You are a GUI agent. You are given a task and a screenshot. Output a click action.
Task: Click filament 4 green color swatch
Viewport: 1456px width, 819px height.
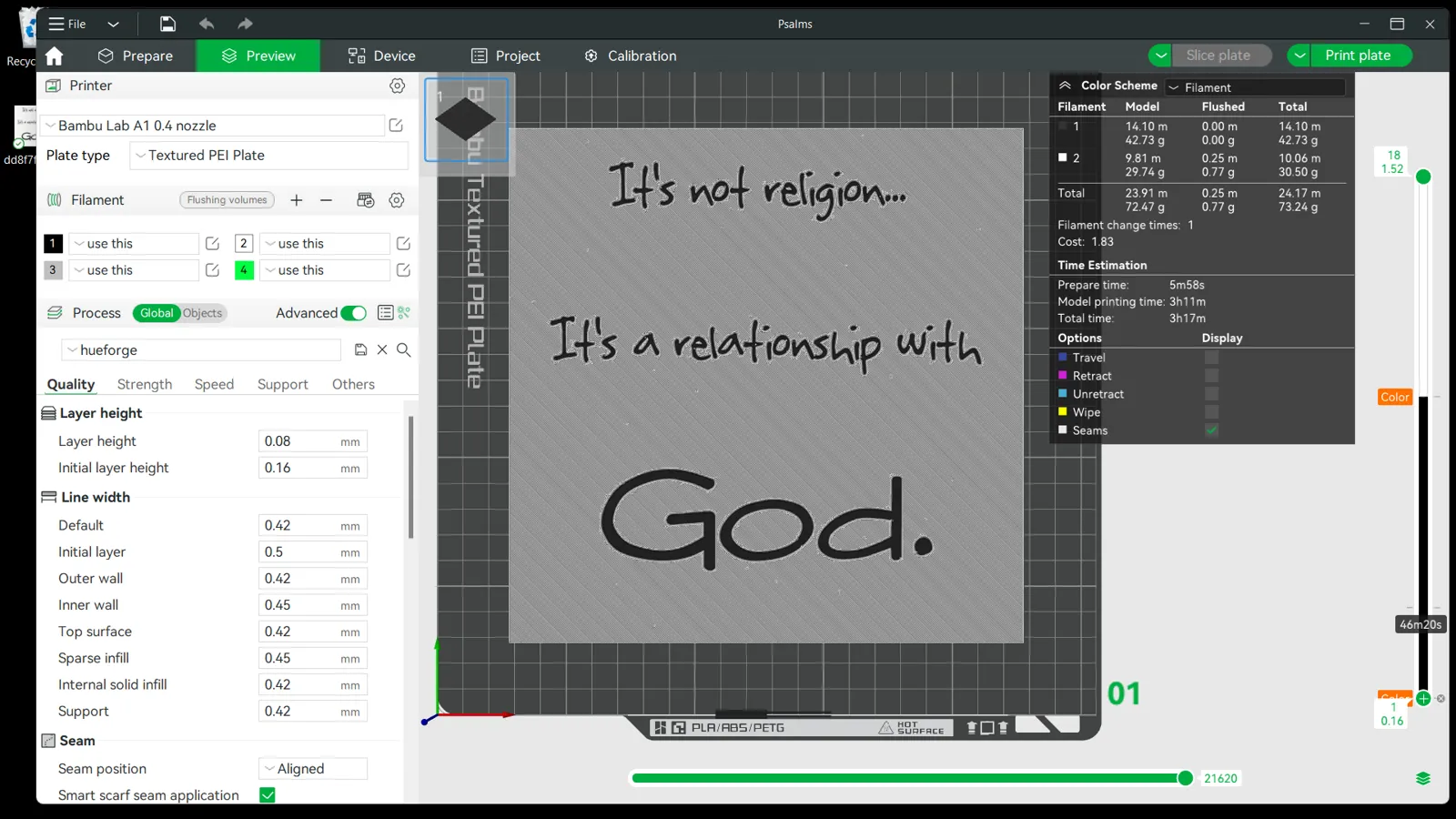pos(244,270)
